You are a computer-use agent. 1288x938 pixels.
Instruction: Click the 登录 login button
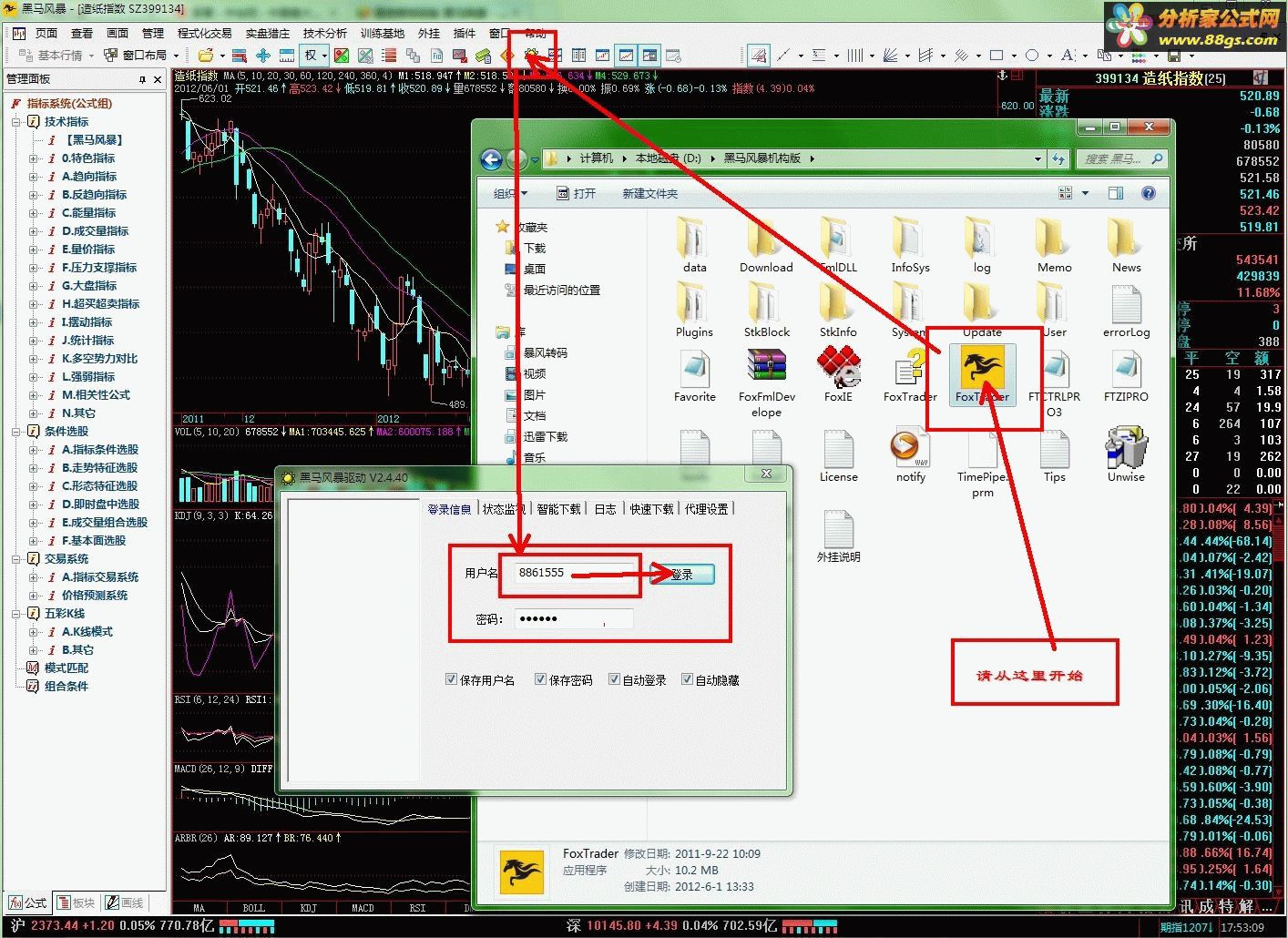point(681,575)
